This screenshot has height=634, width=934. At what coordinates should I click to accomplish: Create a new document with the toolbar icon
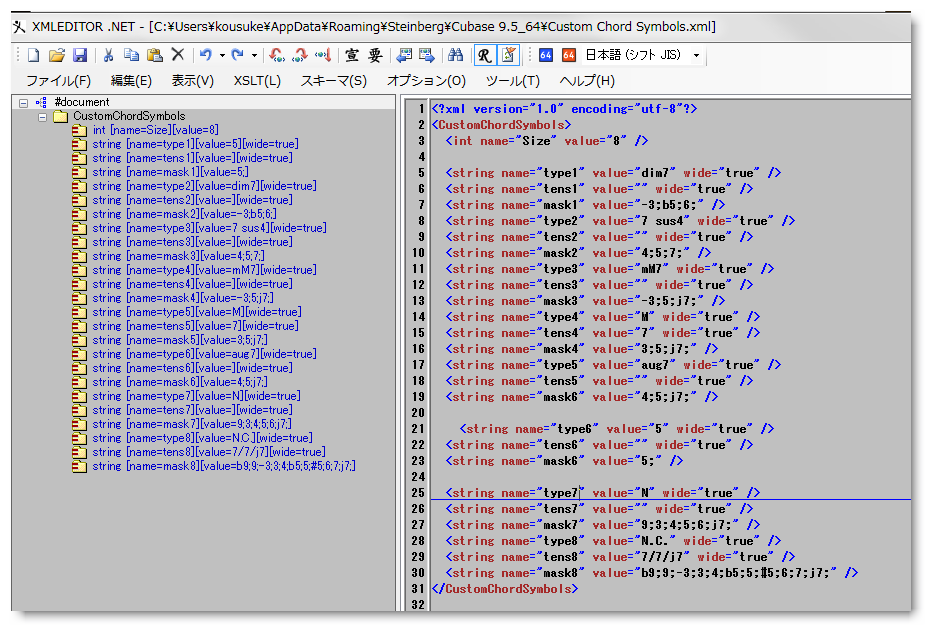[33, 55]
